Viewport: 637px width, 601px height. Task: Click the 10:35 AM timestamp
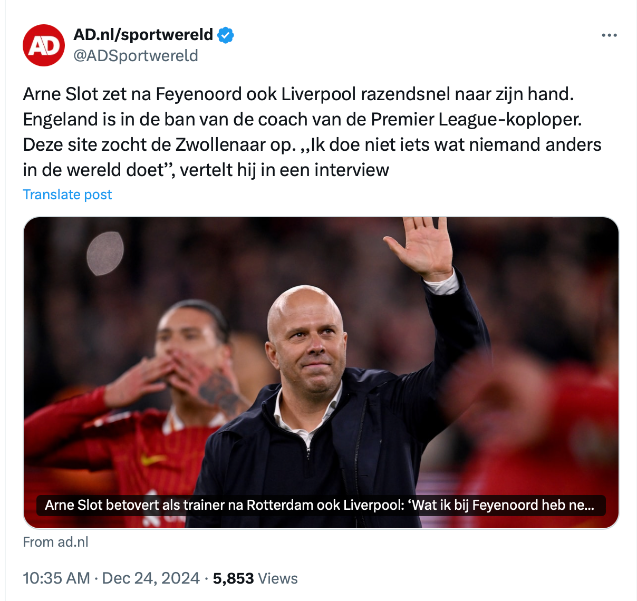[56, 578]
